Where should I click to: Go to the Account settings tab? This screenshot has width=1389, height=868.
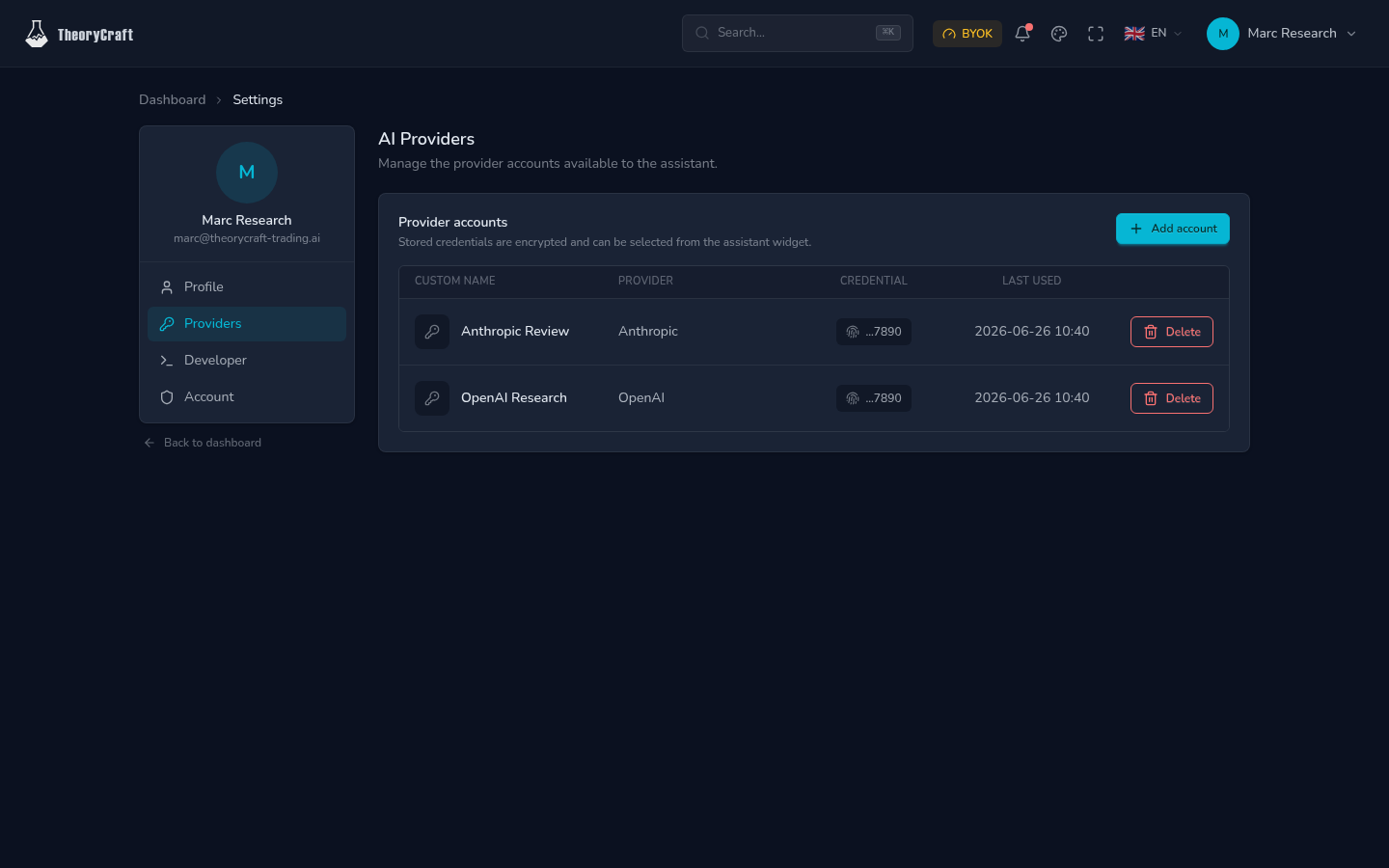coord(247,397)
